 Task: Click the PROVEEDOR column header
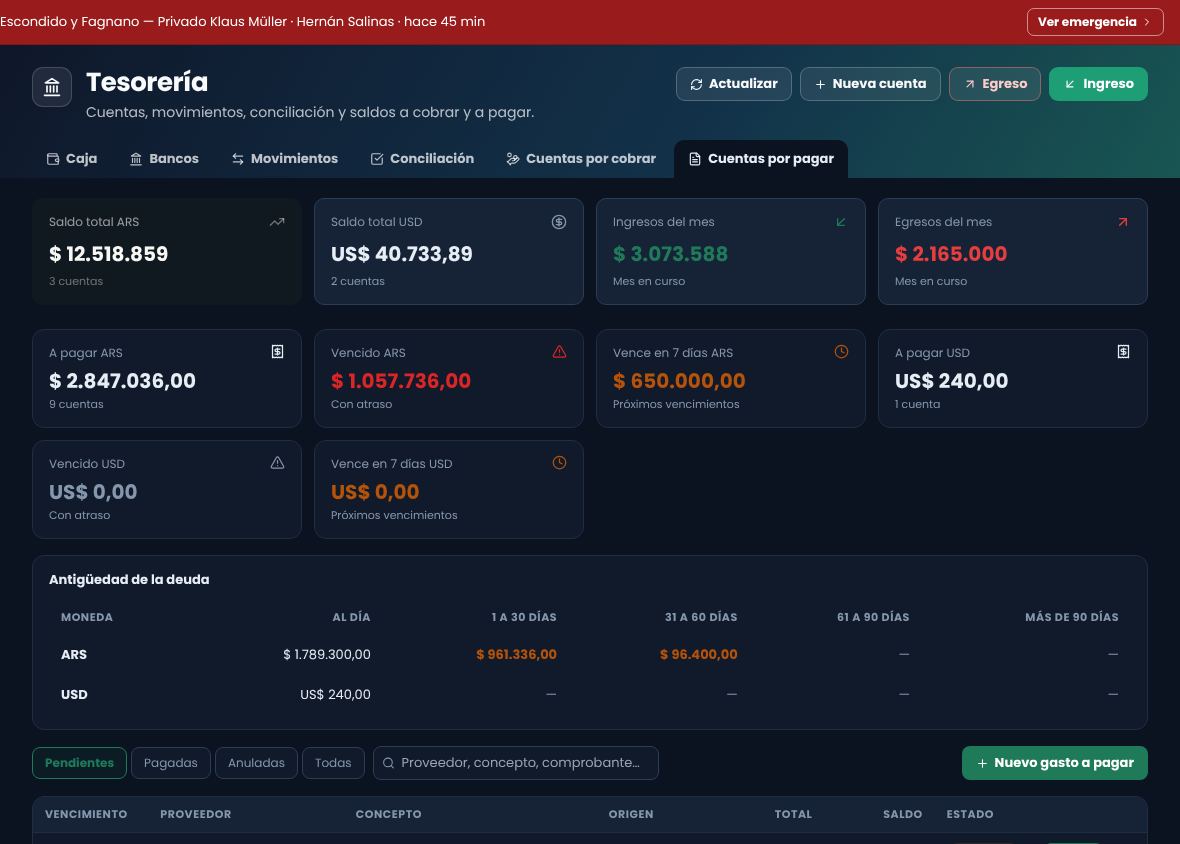click(x=196, y=814)
